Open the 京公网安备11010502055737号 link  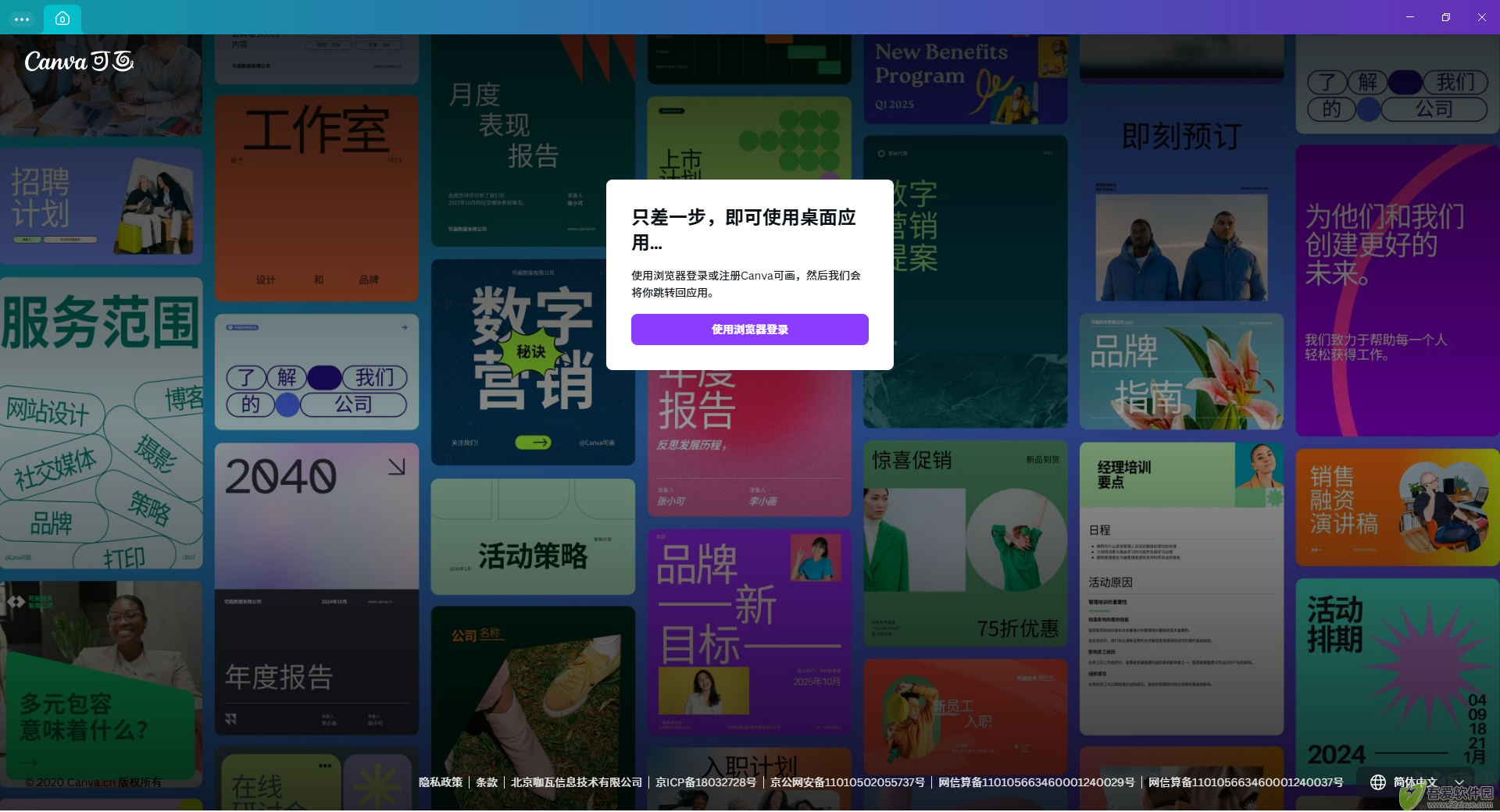(x=848, y=782)
